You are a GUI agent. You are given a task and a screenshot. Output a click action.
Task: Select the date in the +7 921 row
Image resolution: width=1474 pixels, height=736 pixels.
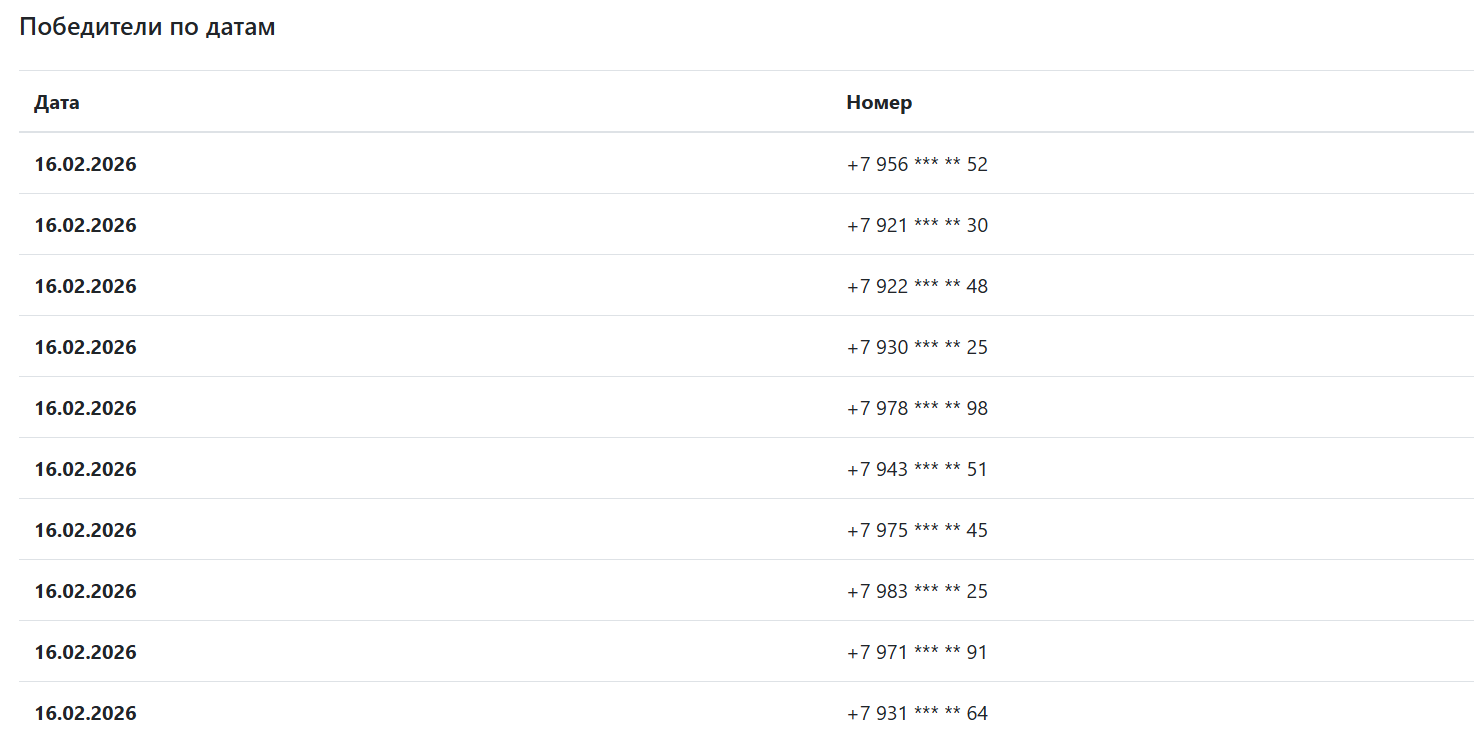(x=85, y=225)
